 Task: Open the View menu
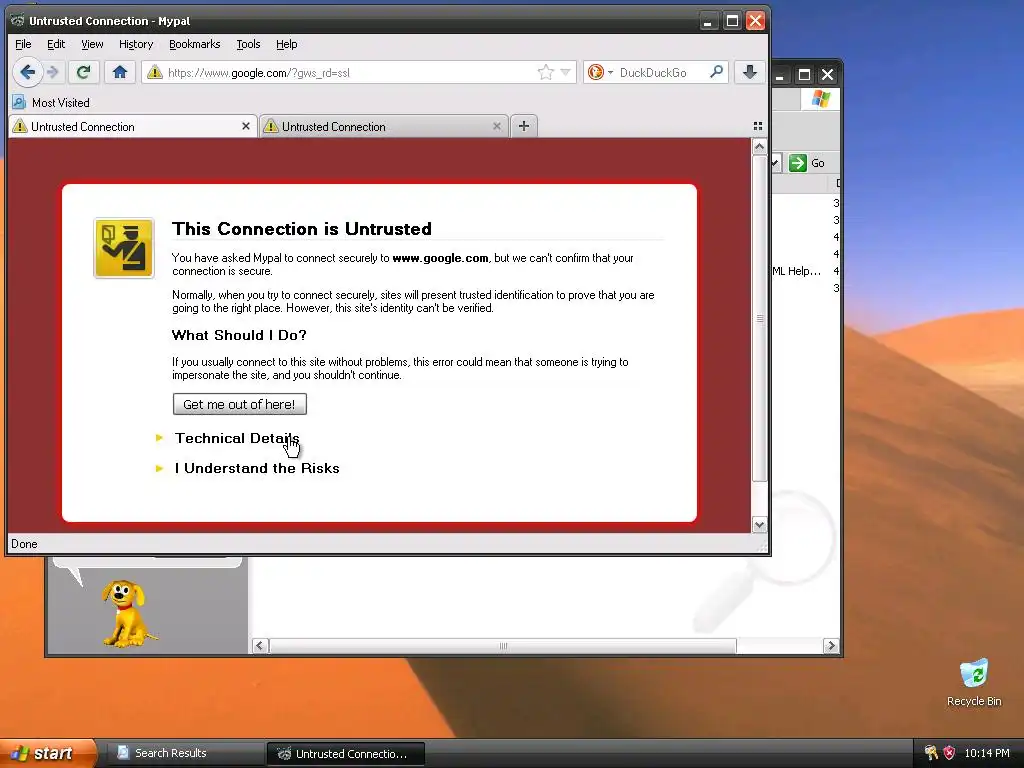point(92,44)
